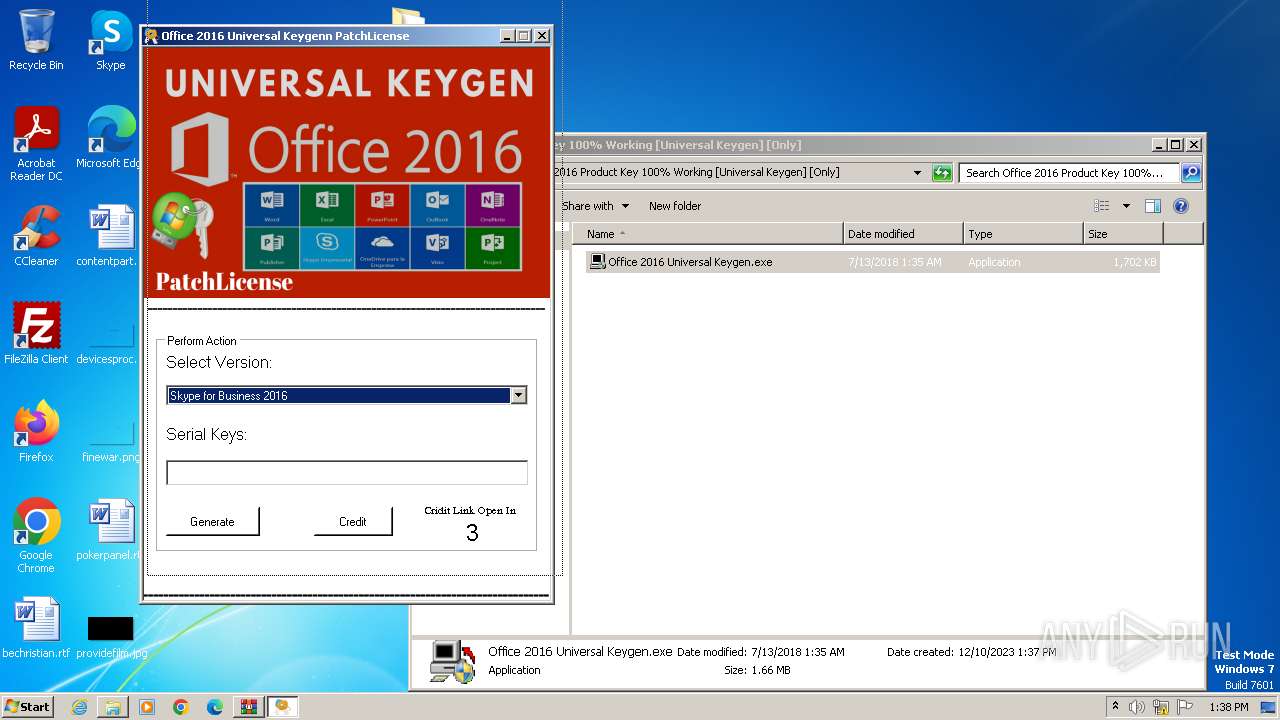Toggle the preview pane button

[1152, 206]
